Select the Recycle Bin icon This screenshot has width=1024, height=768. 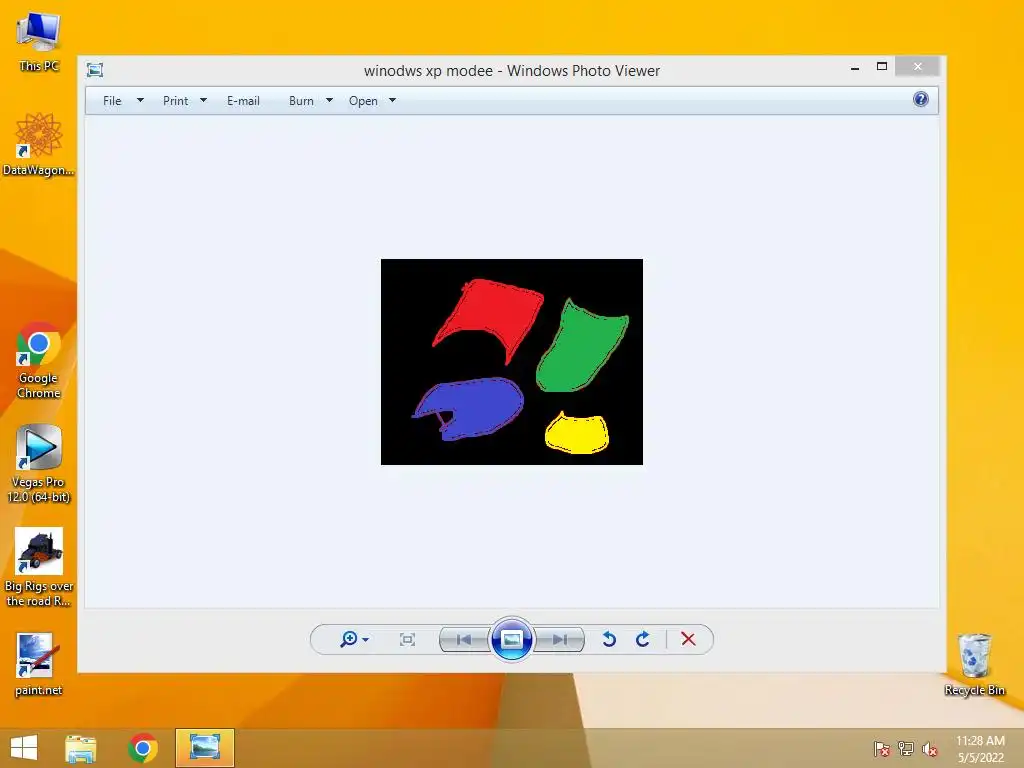point(974,664)
